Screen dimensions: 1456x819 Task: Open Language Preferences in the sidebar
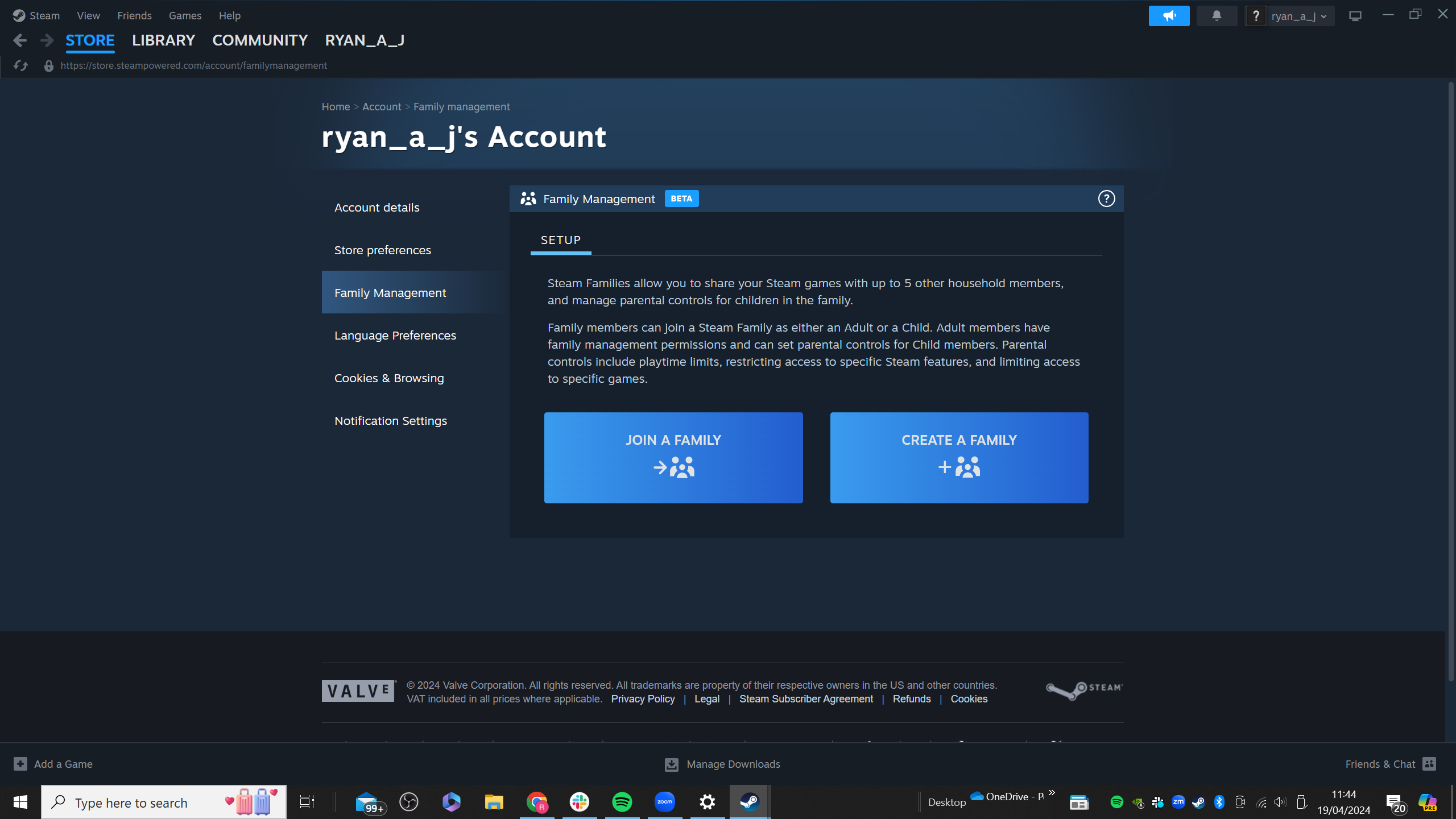pyautogui.click(x=415, y=336)
